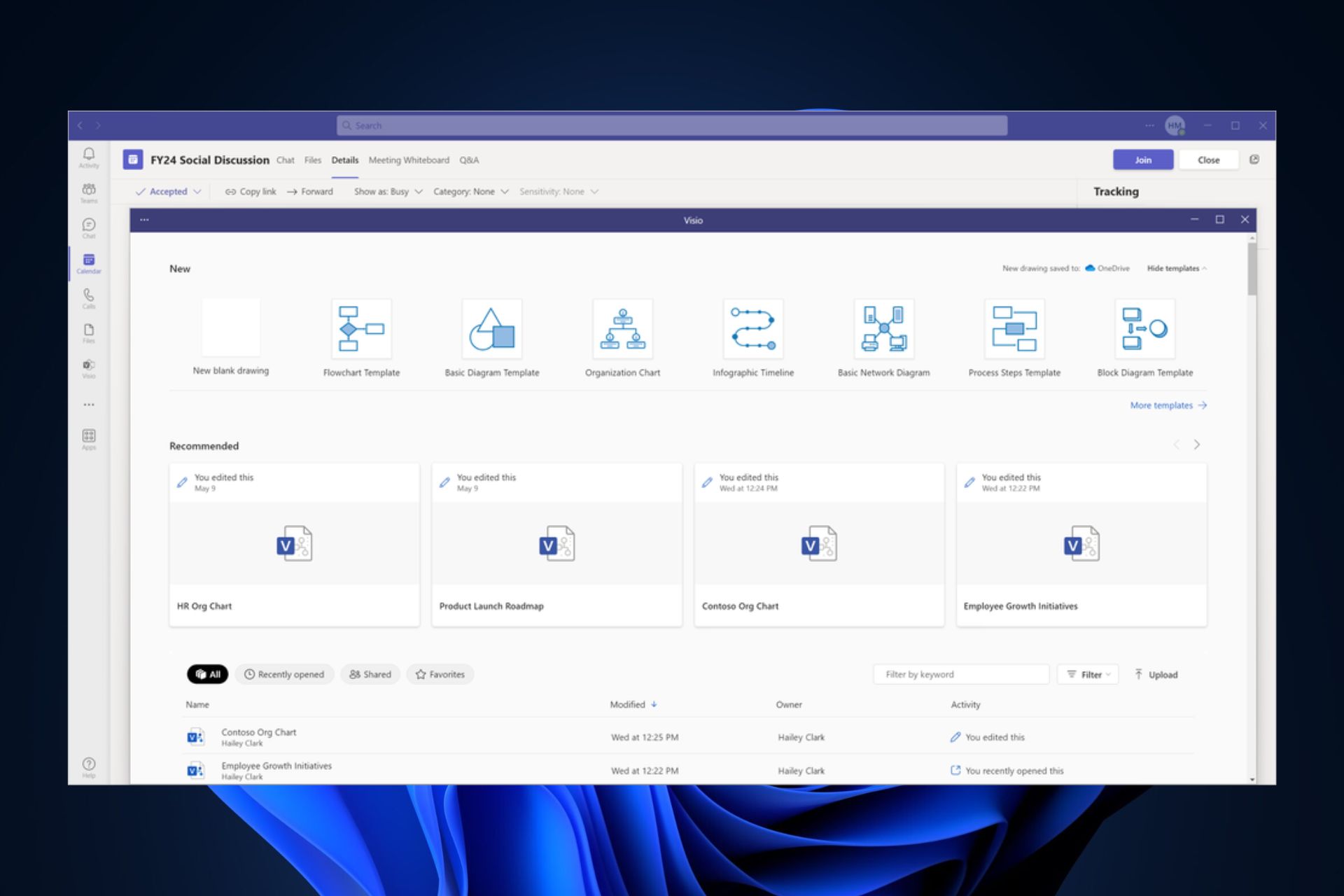Choose the Infographic Timeline template icon
The height and width of the screenshot is (896, 1344).
tap(753, 328)
